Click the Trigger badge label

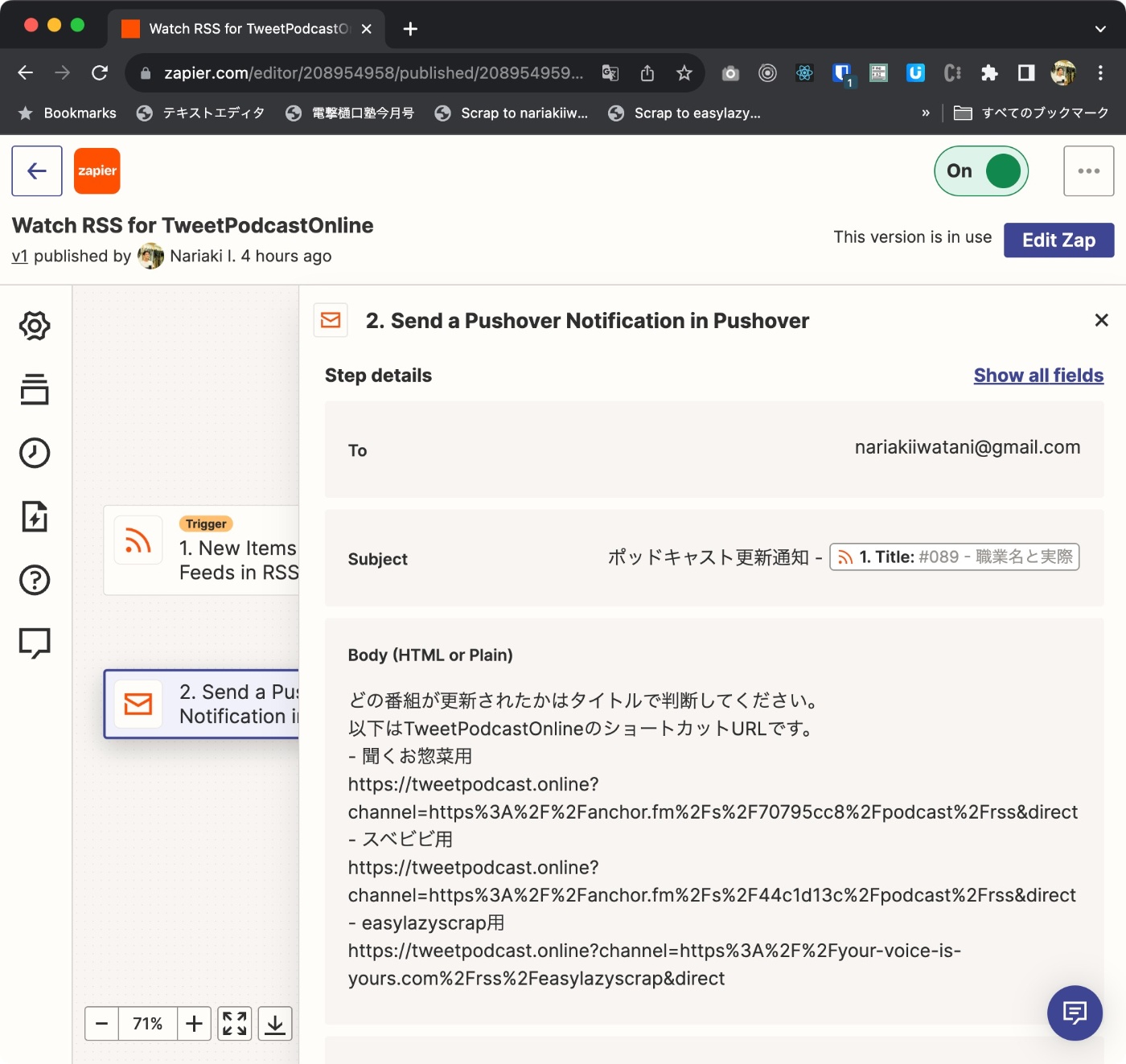click(206, 524)
